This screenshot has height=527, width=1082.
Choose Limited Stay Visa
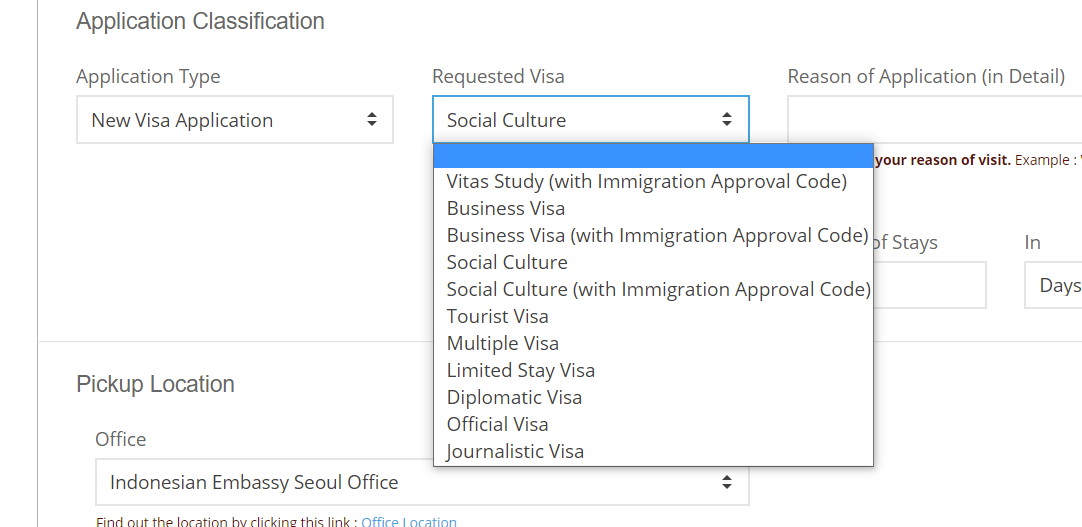click(x=521, y=371)
